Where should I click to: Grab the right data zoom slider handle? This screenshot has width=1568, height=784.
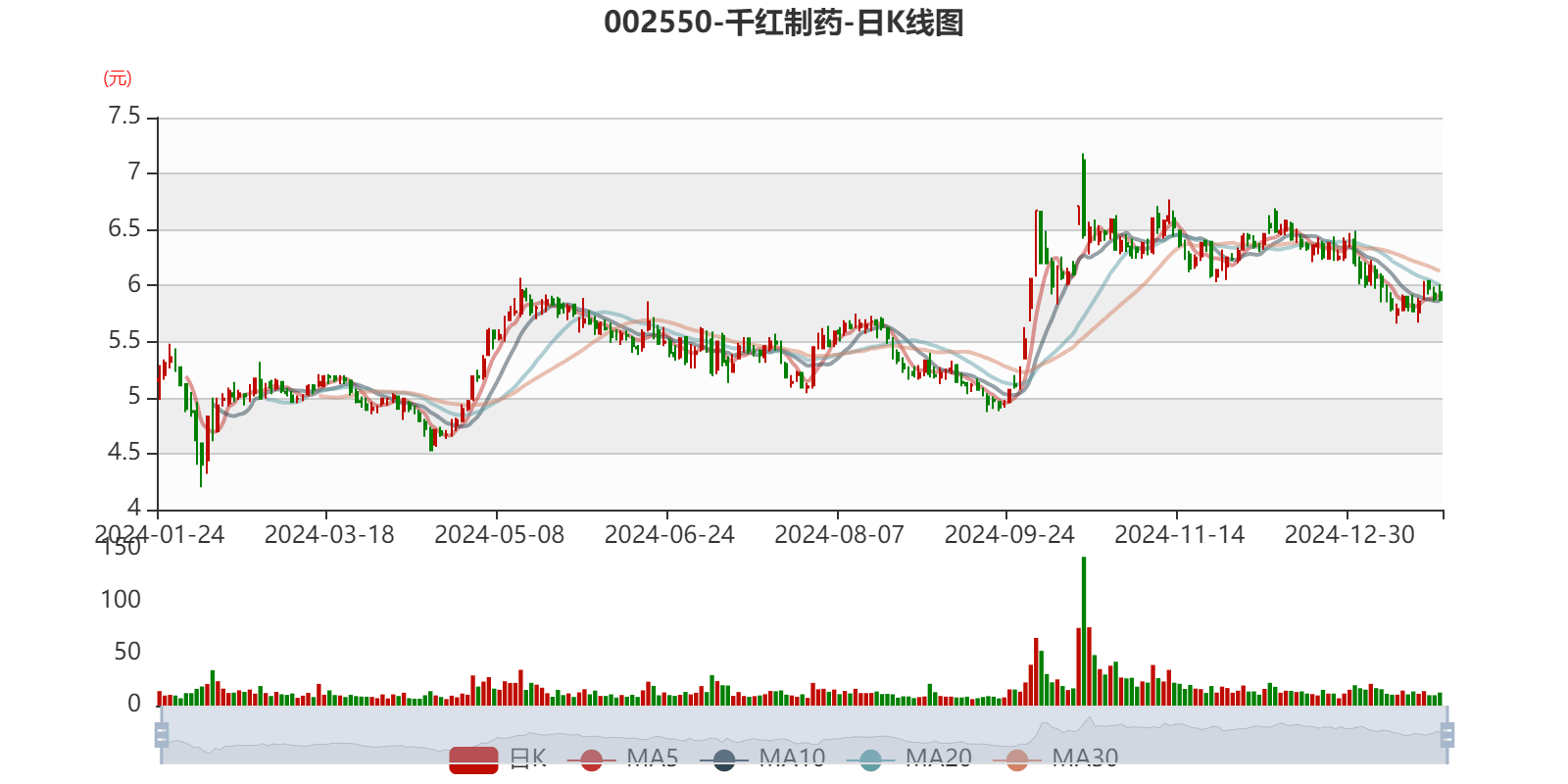click(1446, 734)
